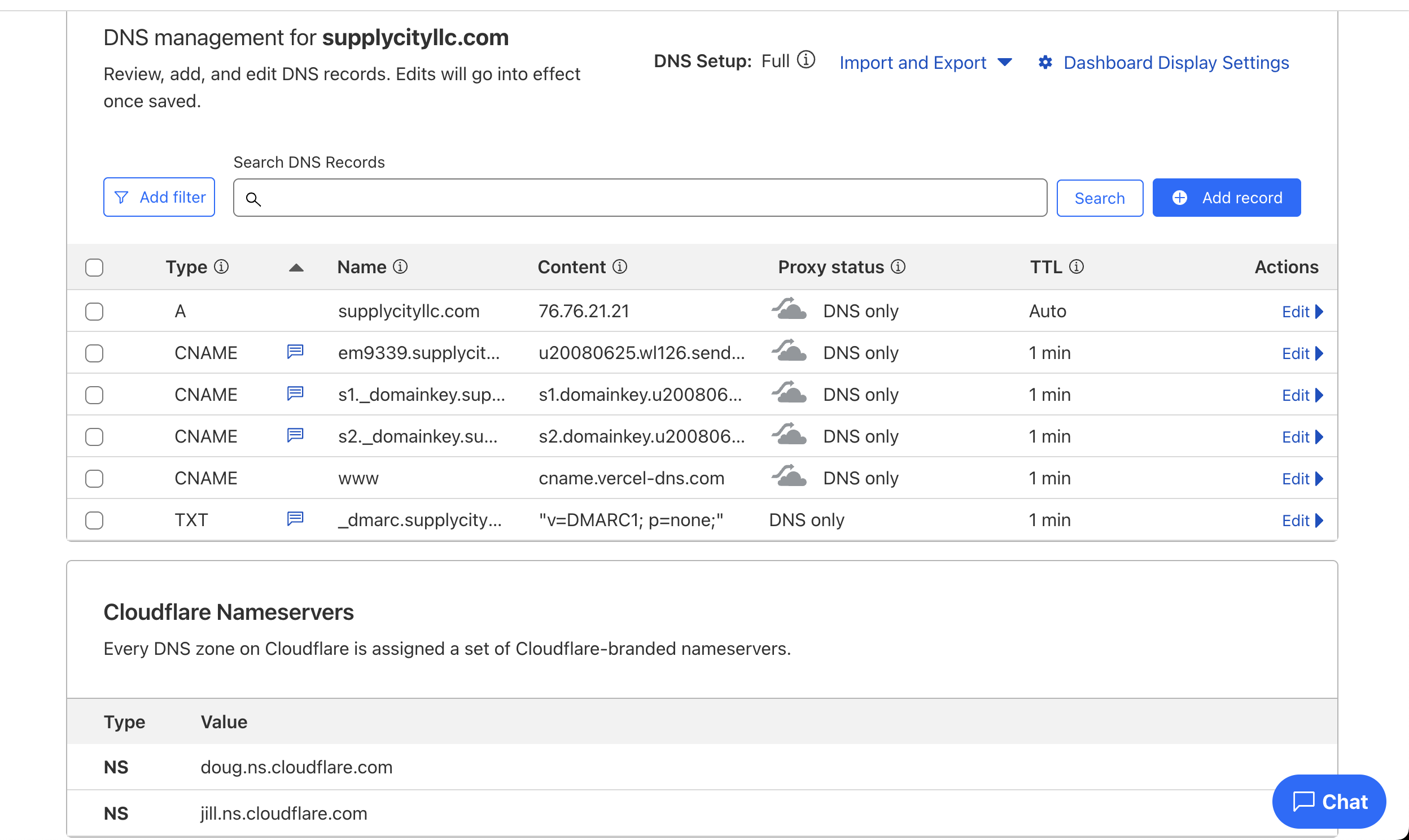Click the "v=DMARC1; p=none;" content cell
Image resolution: width=1409 pixels, height=840 pixels.
631,519
